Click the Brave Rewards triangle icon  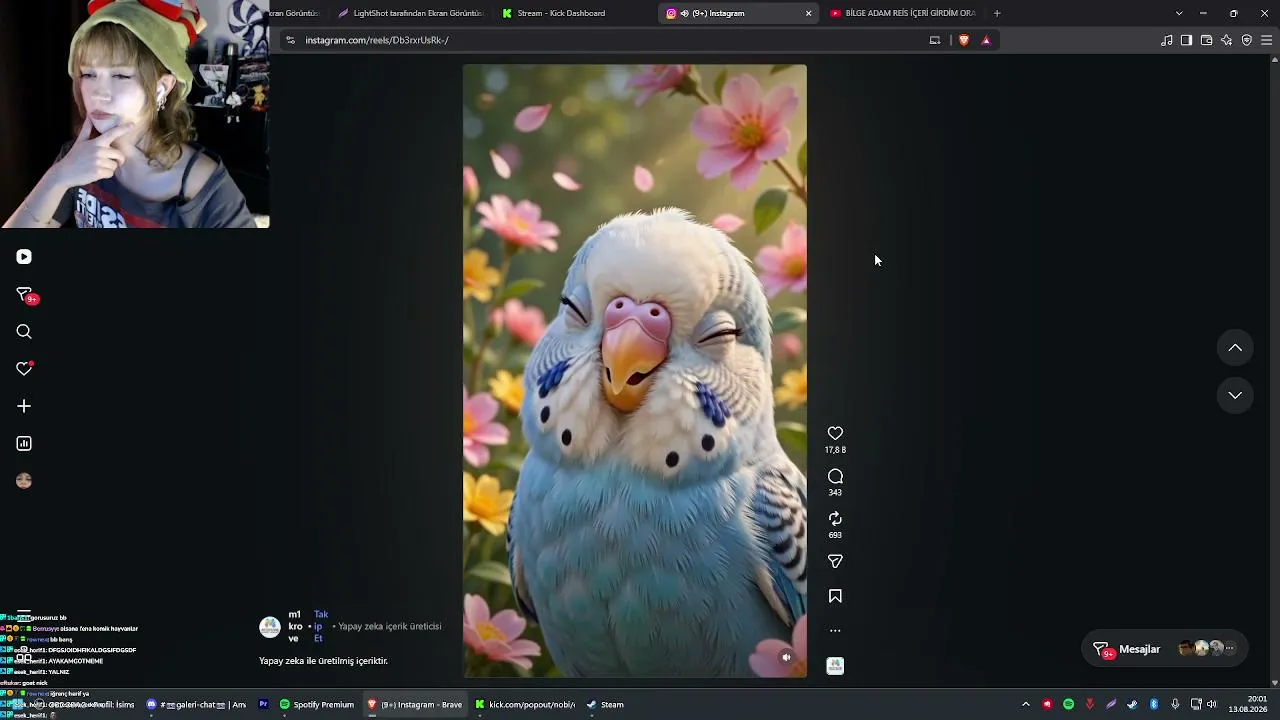(986, 40)
